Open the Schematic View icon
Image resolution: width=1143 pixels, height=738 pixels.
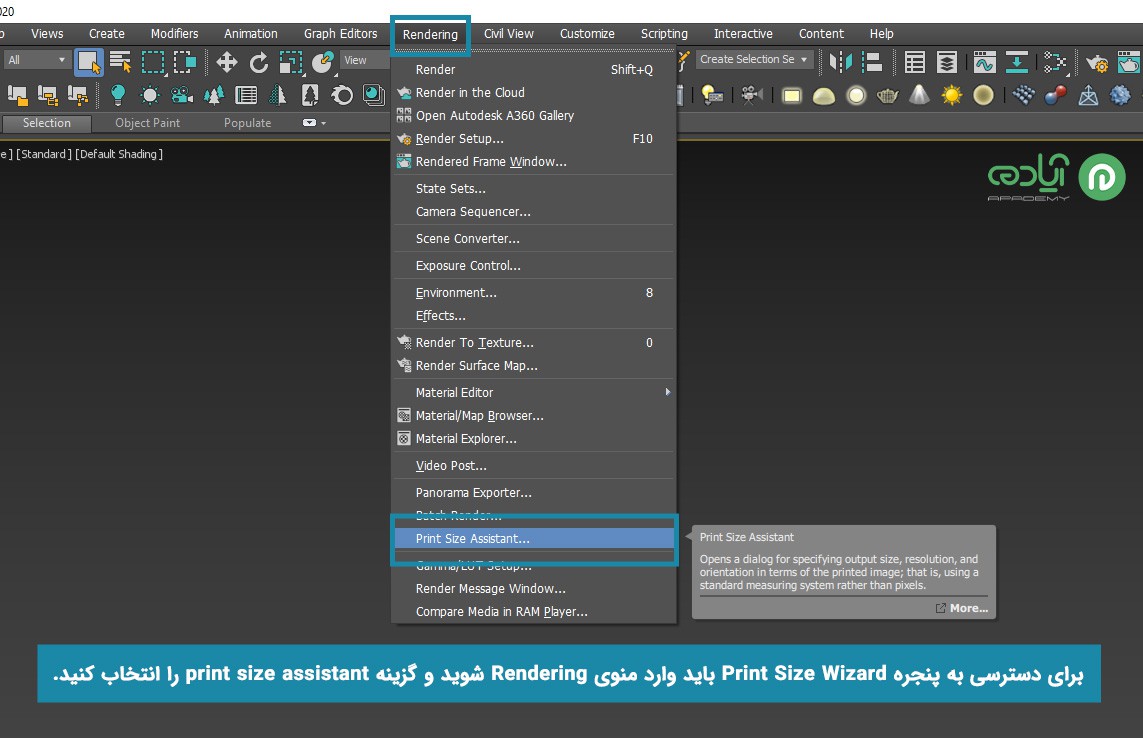click(x=1054, y=62)
